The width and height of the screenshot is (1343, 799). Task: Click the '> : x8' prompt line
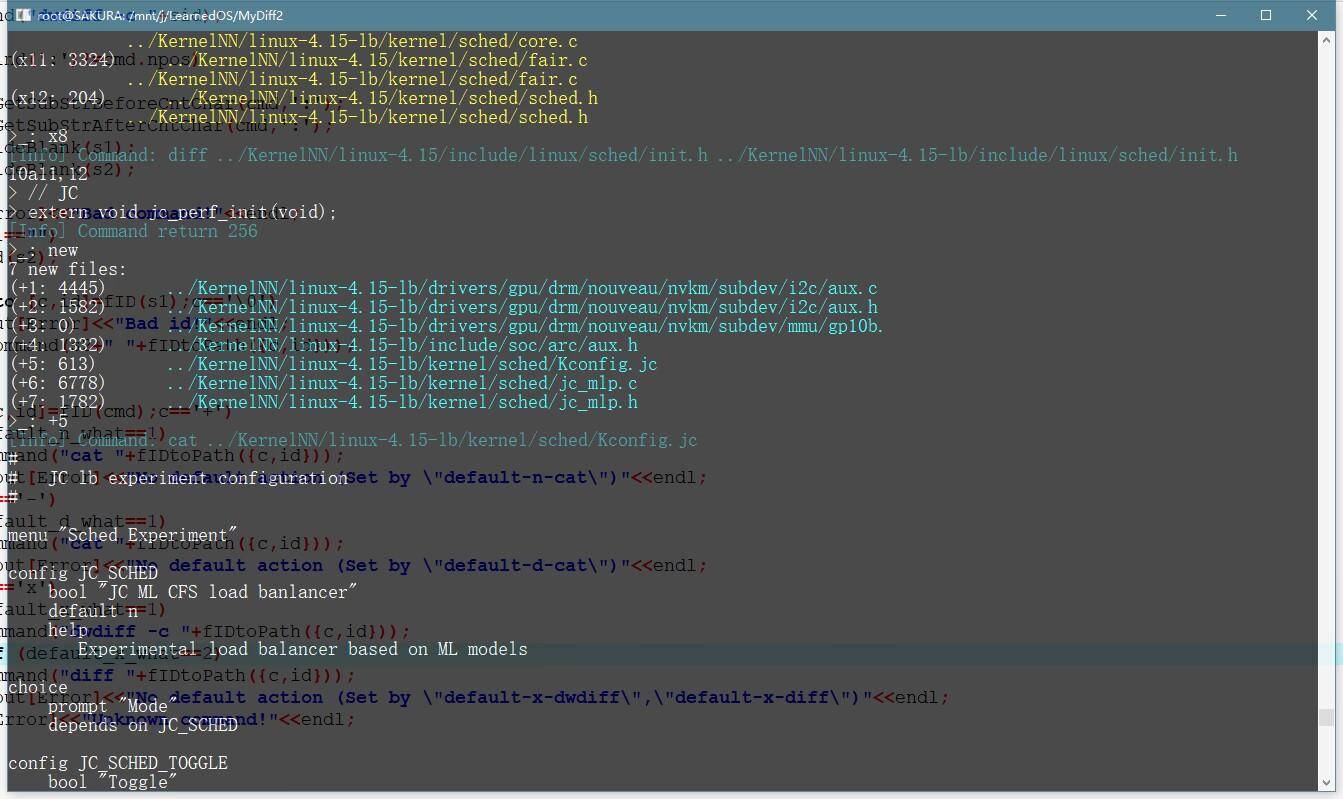coord(38,136)
